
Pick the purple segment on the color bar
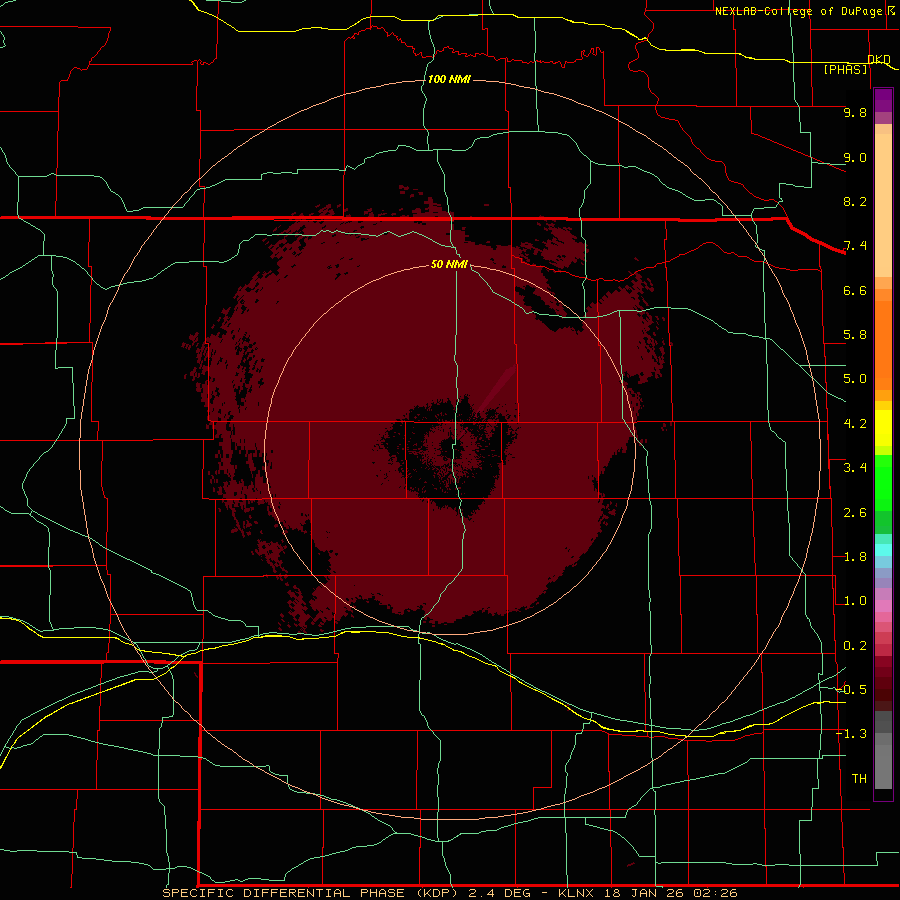pos(883,100)
